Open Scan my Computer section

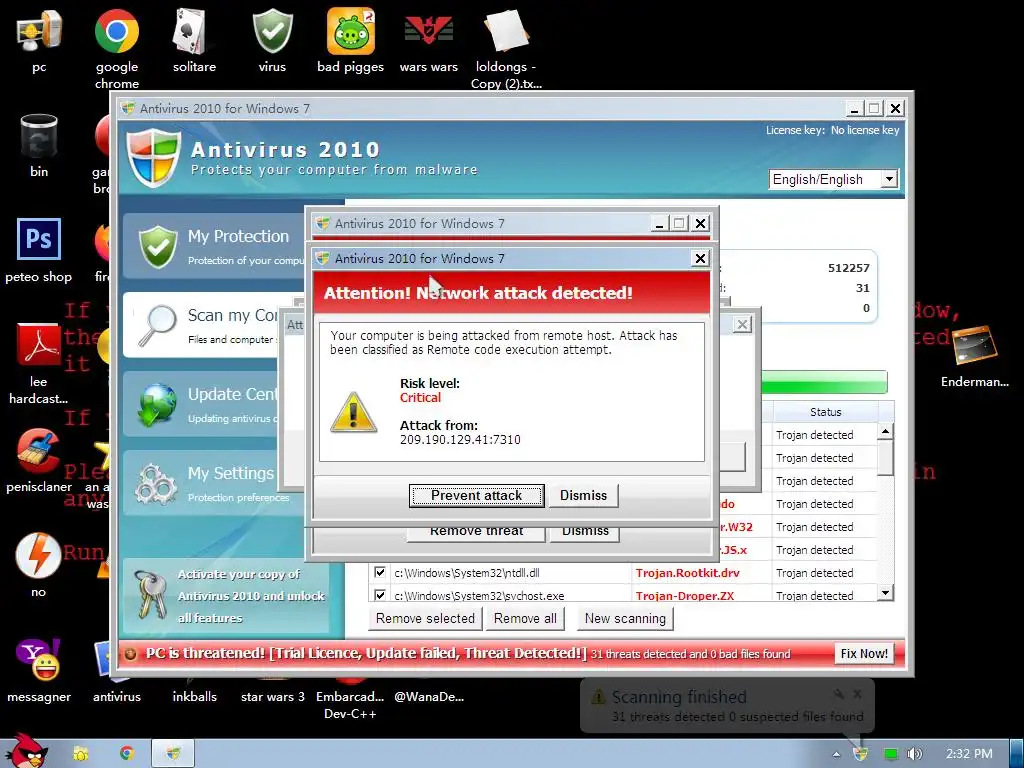coord(201,325)
